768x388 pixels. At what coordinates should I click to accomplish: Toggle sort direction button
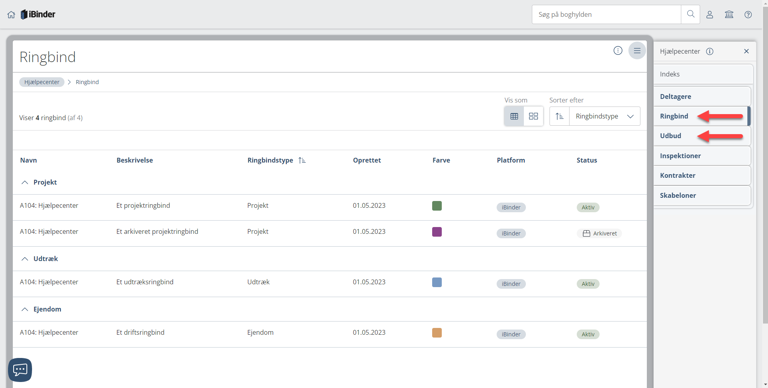[559, 117]
